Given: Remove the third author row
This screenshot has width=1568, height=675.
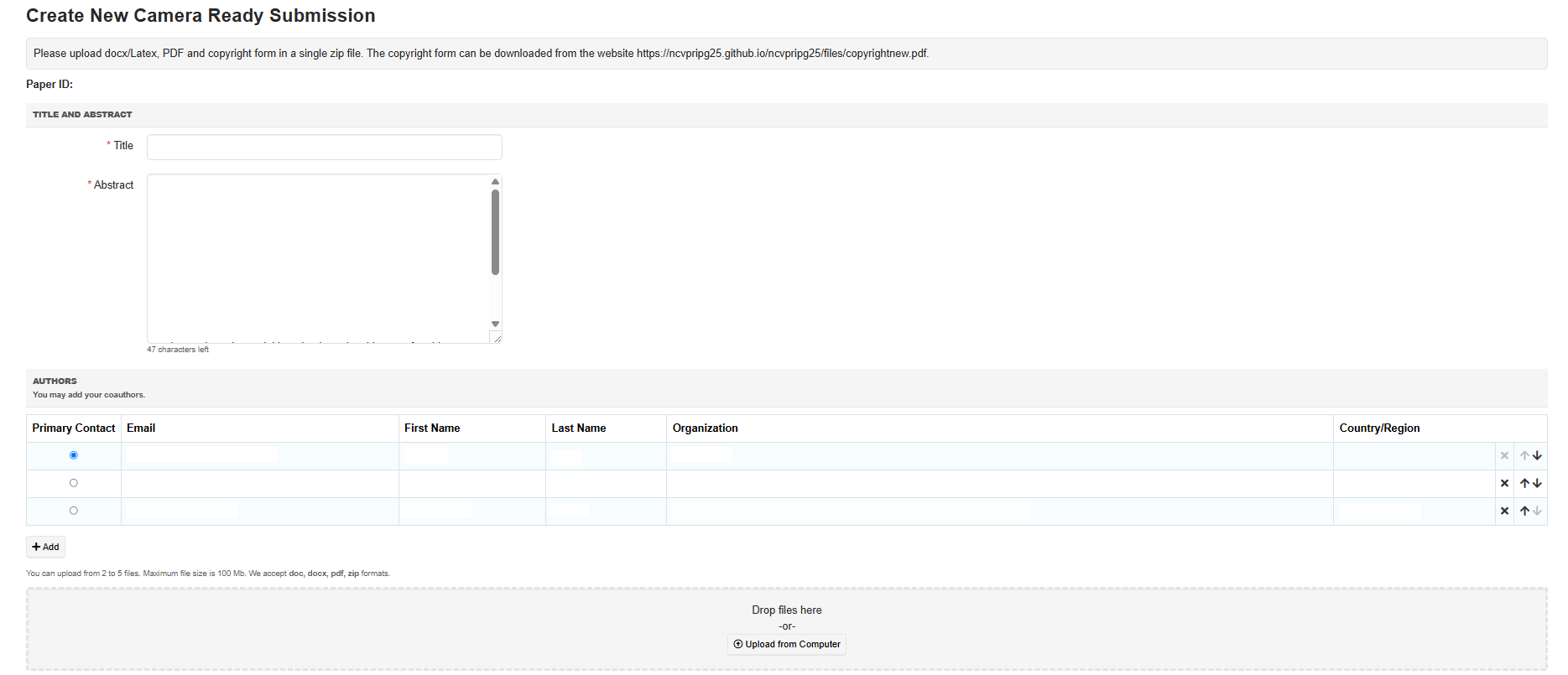Looking at the screenshot, I should [x=1504, y=511].
